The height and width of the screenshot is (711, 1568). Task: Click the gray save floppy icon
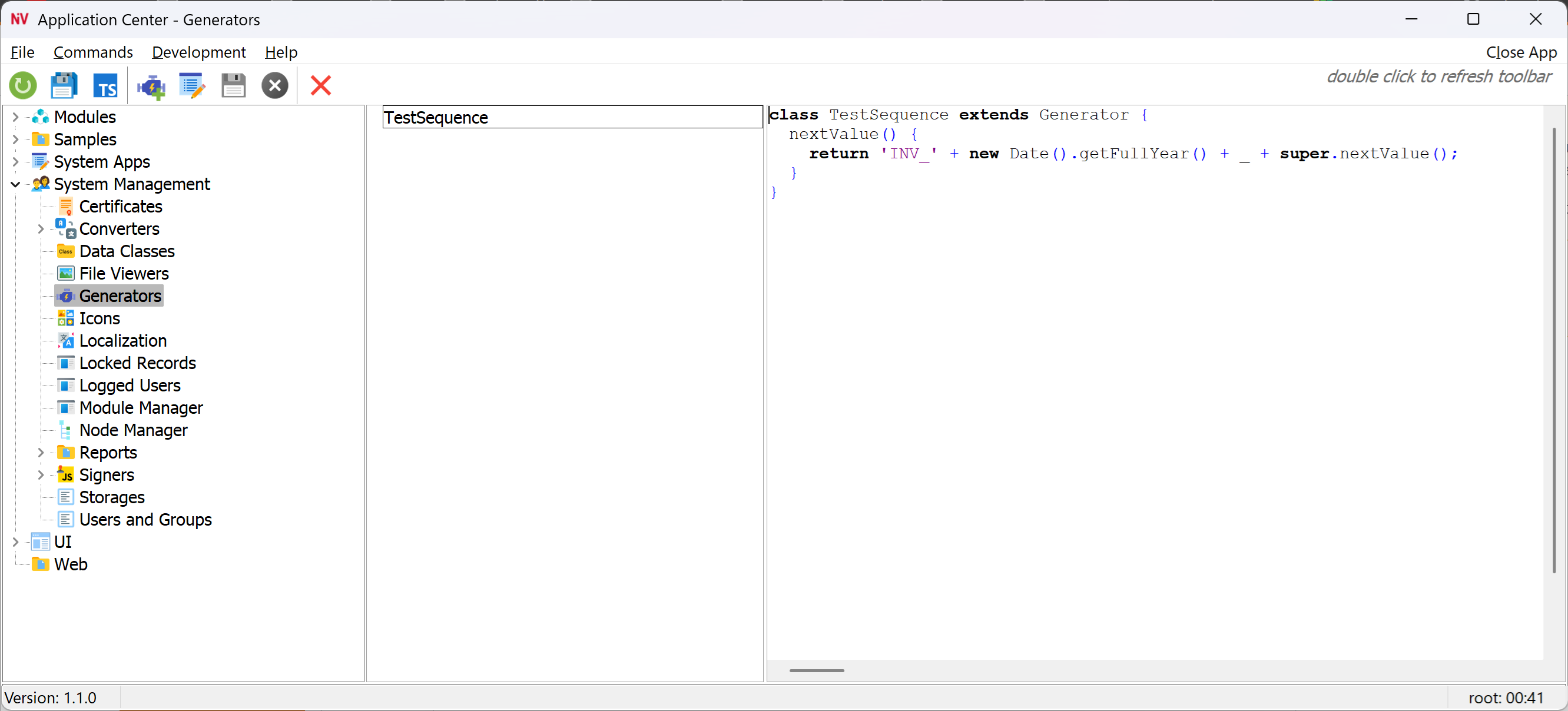pyautogui.click(x=233, y=86)
